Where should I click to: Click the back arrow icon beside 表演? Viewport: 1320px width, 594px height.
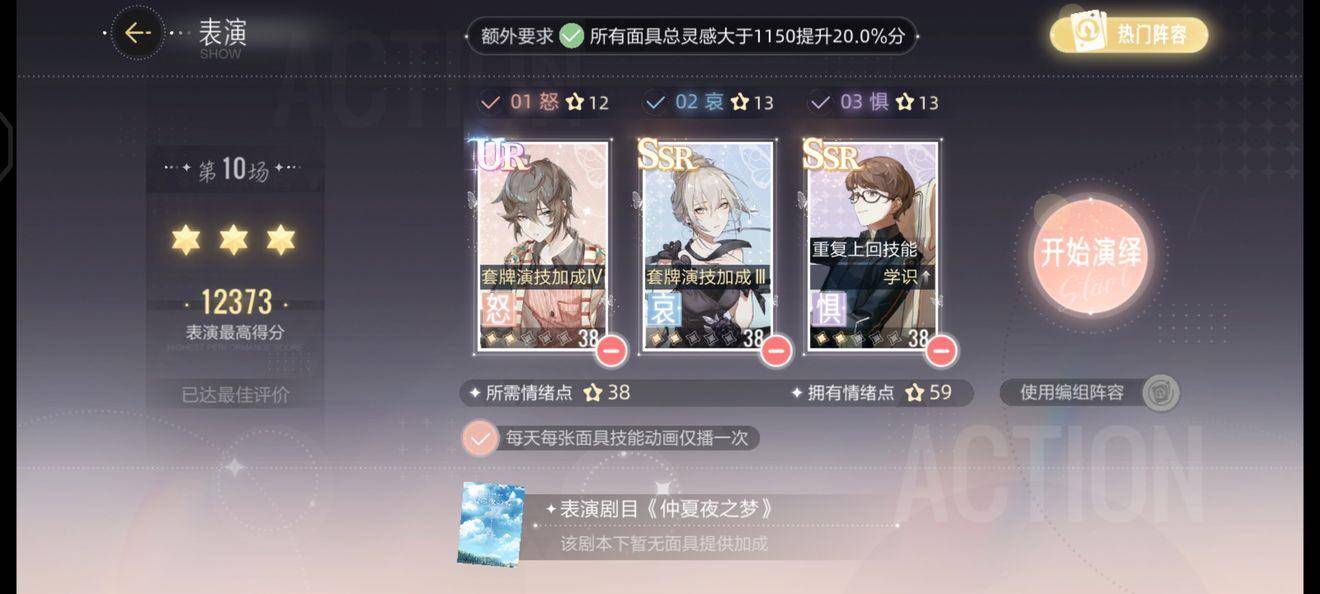pyautogui.click(x=138, y=33)
